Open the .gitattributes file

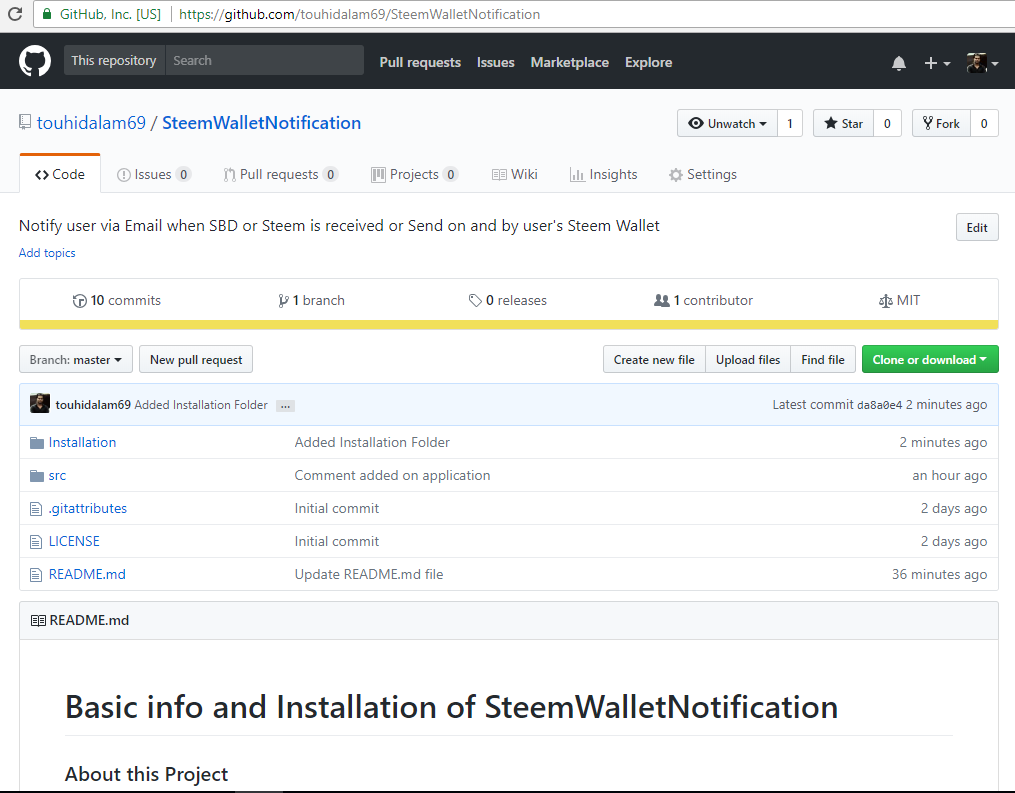pos(87,509)
